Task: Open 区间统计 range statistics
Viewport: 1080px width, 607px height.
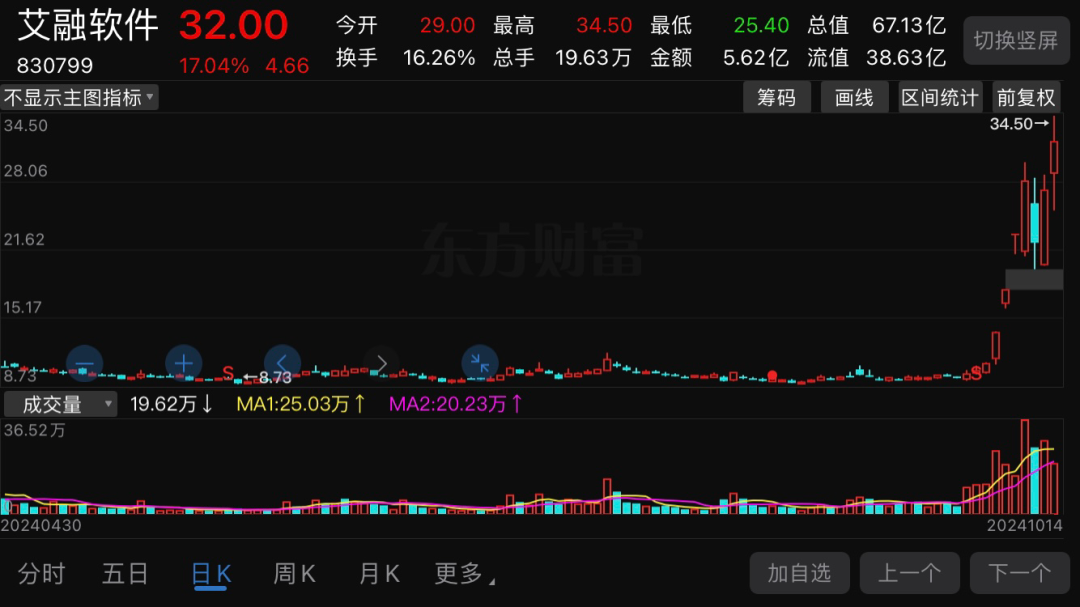Action: 940,98
